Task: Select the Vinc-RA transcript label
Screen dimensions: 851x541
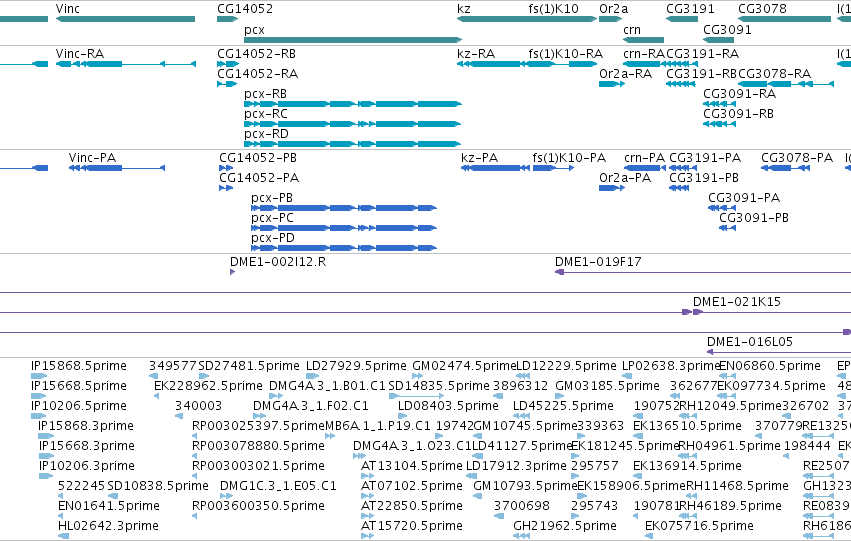Action: click(x=80, y=54)
